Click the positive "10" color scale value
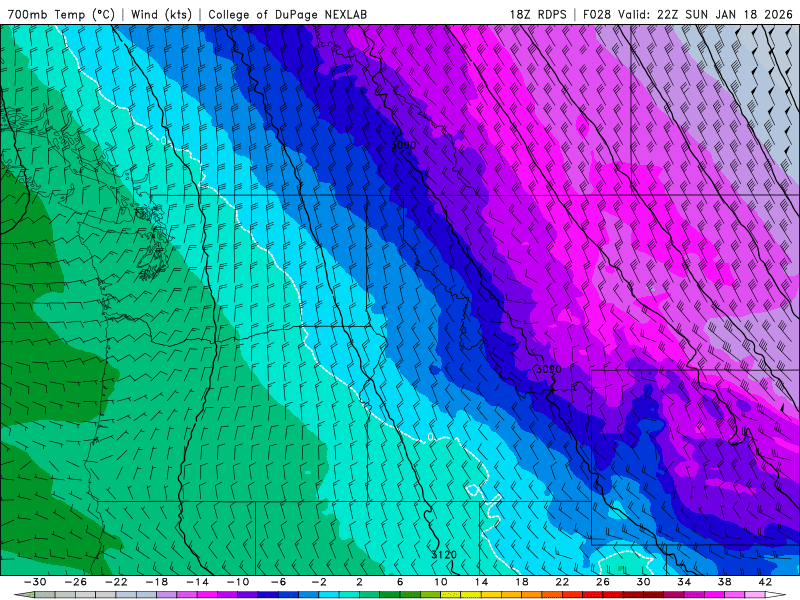The width and height of the screenshot is (800, 600). pyautogui.click(x=441, y=582)
